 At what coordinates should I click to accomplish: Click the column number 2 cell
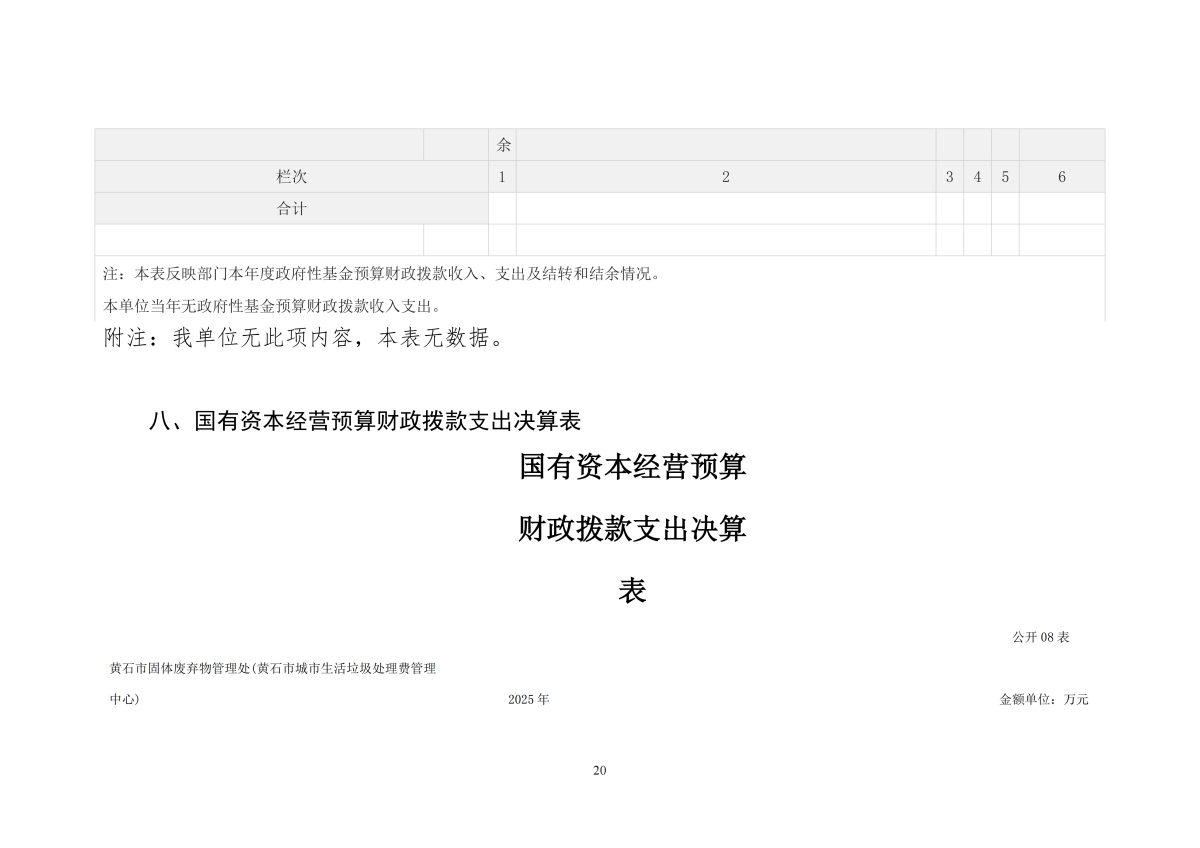point(726,177)
